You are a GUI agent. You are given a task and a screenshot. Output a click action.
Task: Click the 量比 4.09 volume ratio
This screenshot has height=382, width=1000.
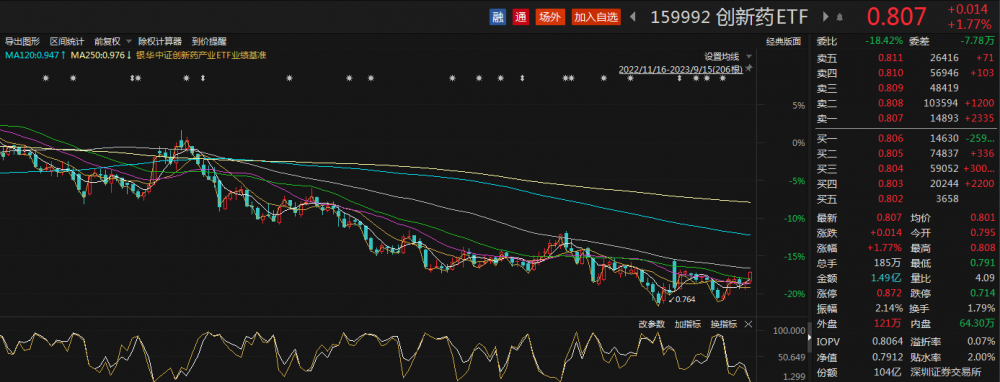(x=984, y=278)
